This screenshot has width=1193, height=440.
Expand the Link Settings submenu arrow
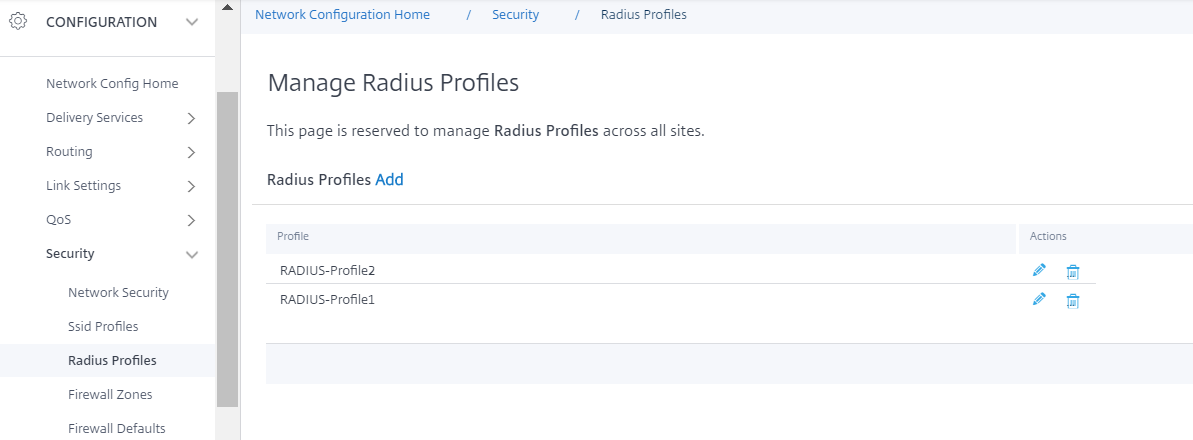191,187
